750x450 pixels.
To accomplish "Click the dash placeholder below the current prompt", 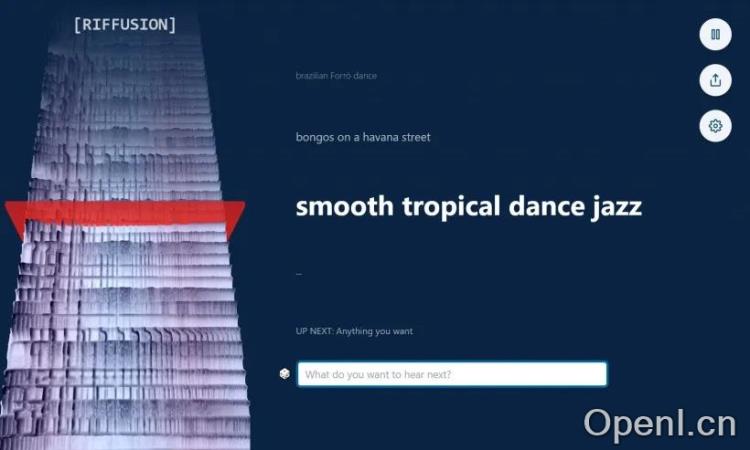I will coord(299,272).
